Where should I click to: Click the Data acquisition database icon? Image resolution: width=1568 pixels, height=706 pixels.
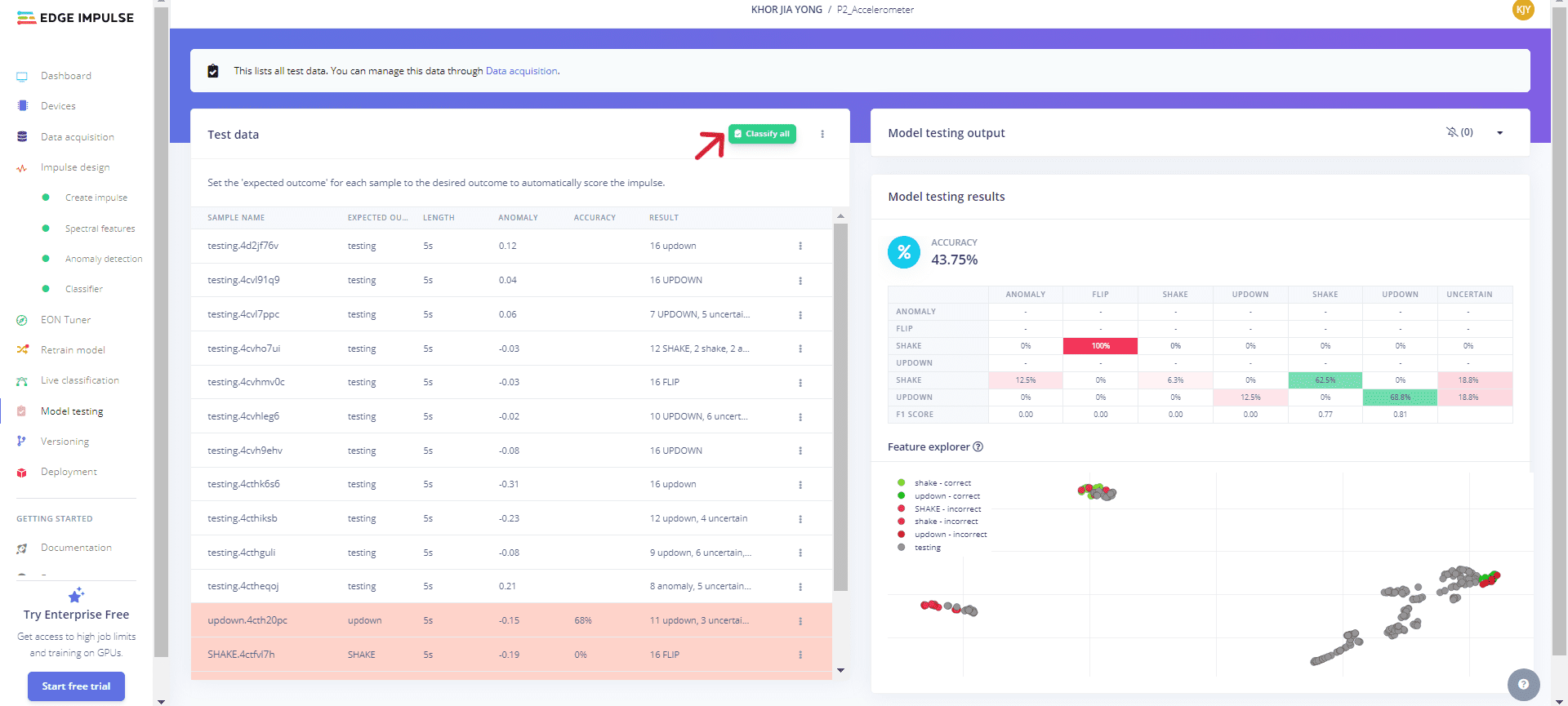(22, 137)
